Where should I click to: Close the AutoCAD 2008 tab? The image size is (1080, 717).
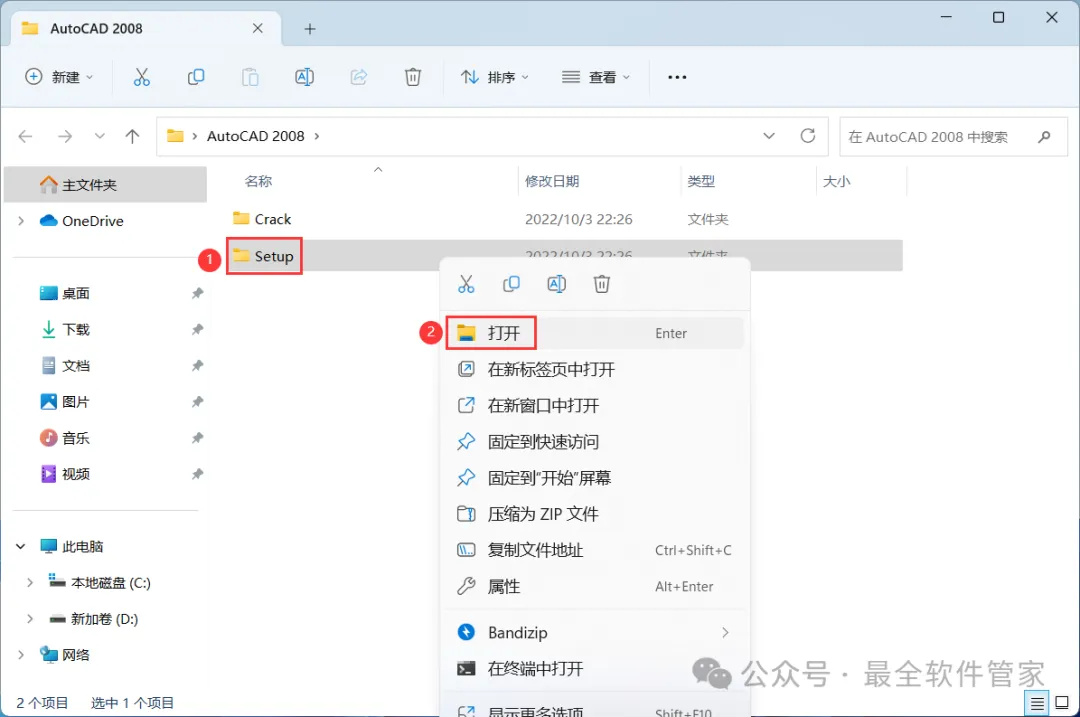click(258, 28)
